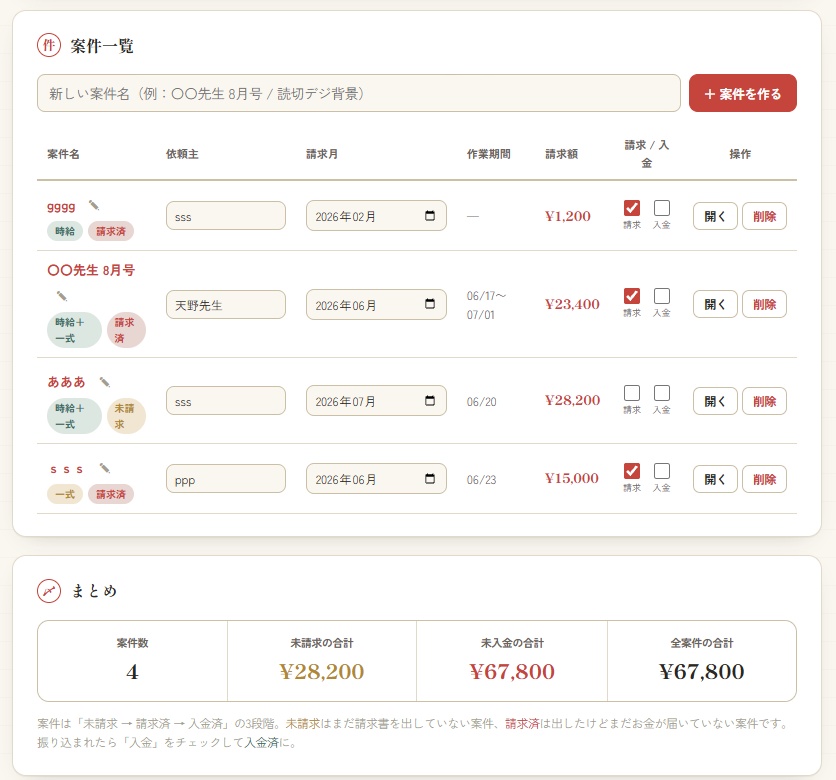Focus the new case name input field

point(359,93)
